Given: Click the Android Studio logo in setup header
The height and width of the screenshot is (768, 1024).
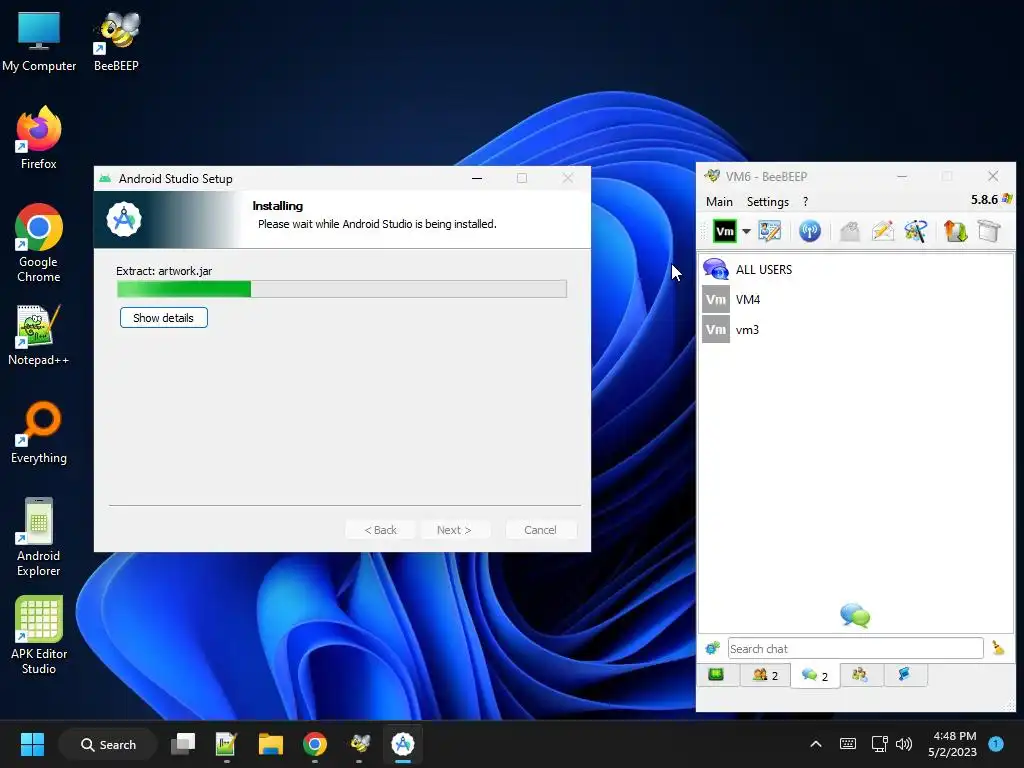Looking at the screenshot, I should 124,219.
